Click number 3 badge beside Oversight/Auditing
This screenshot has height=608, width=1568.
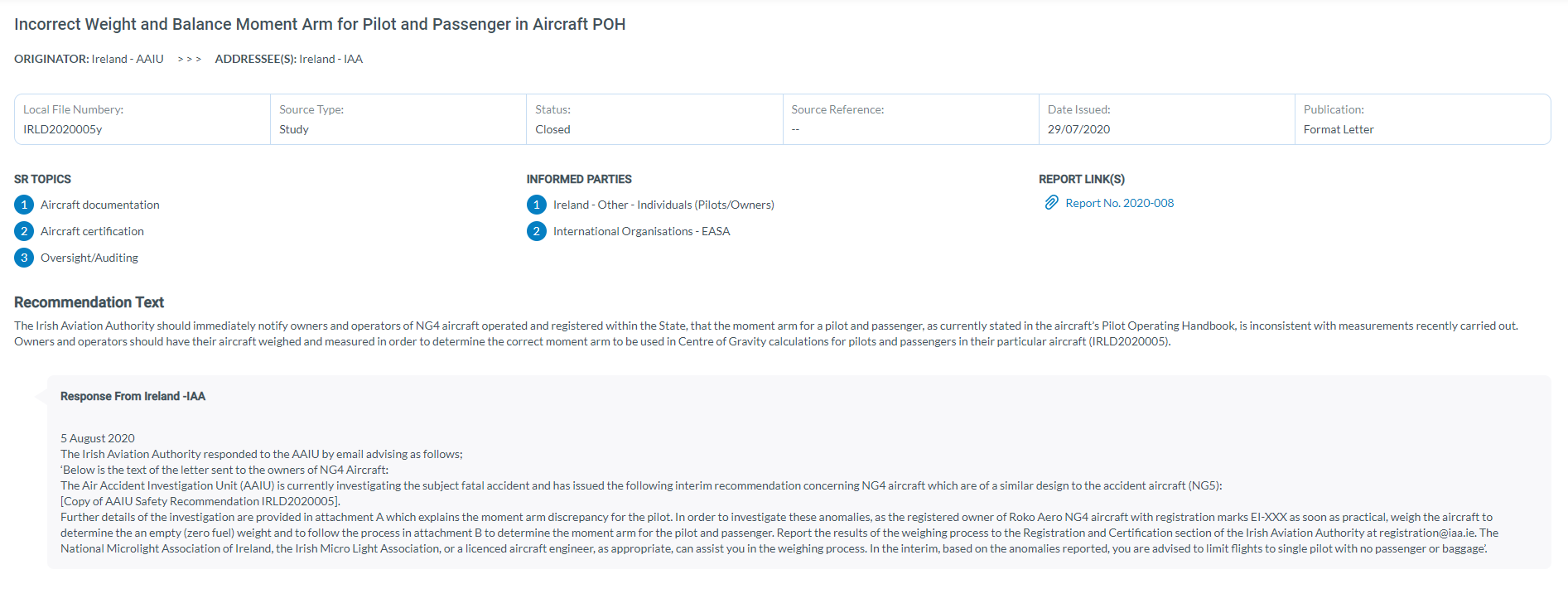(24, 258)
